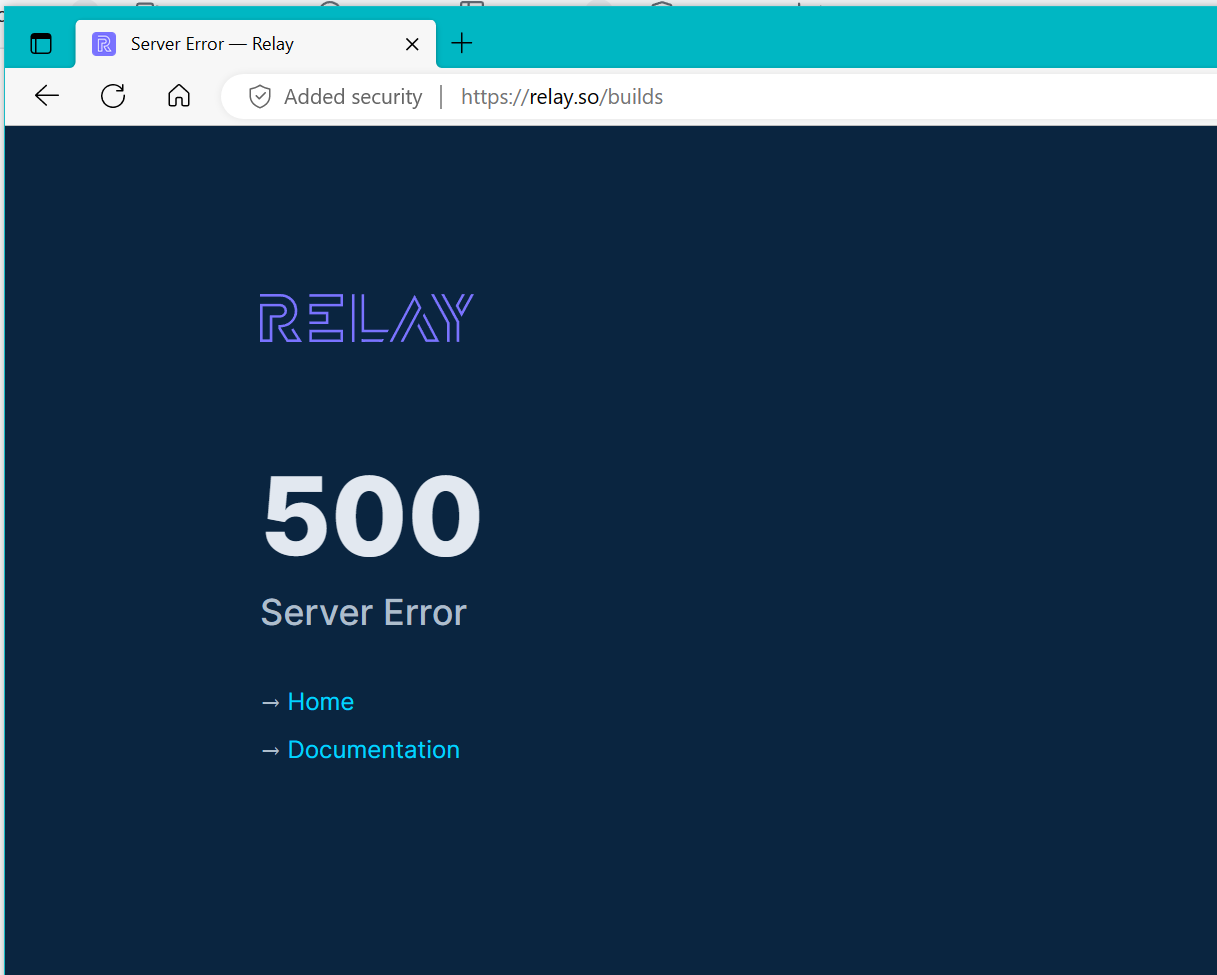Click the arrow glyph before Home

(271, 702)
